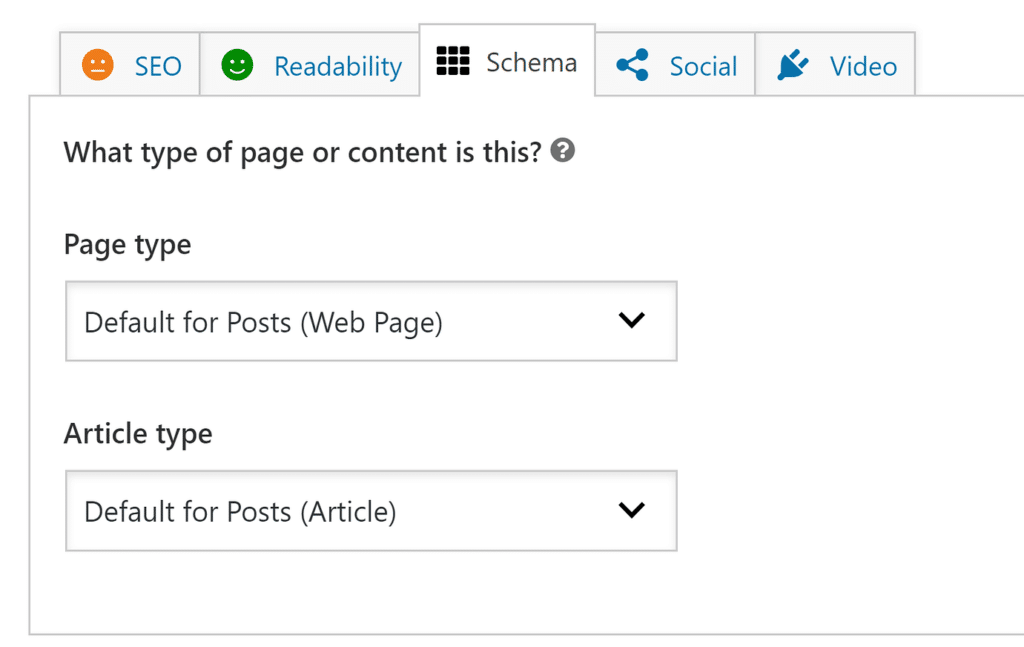Click the Social share icon

click(x=629, y=64)
